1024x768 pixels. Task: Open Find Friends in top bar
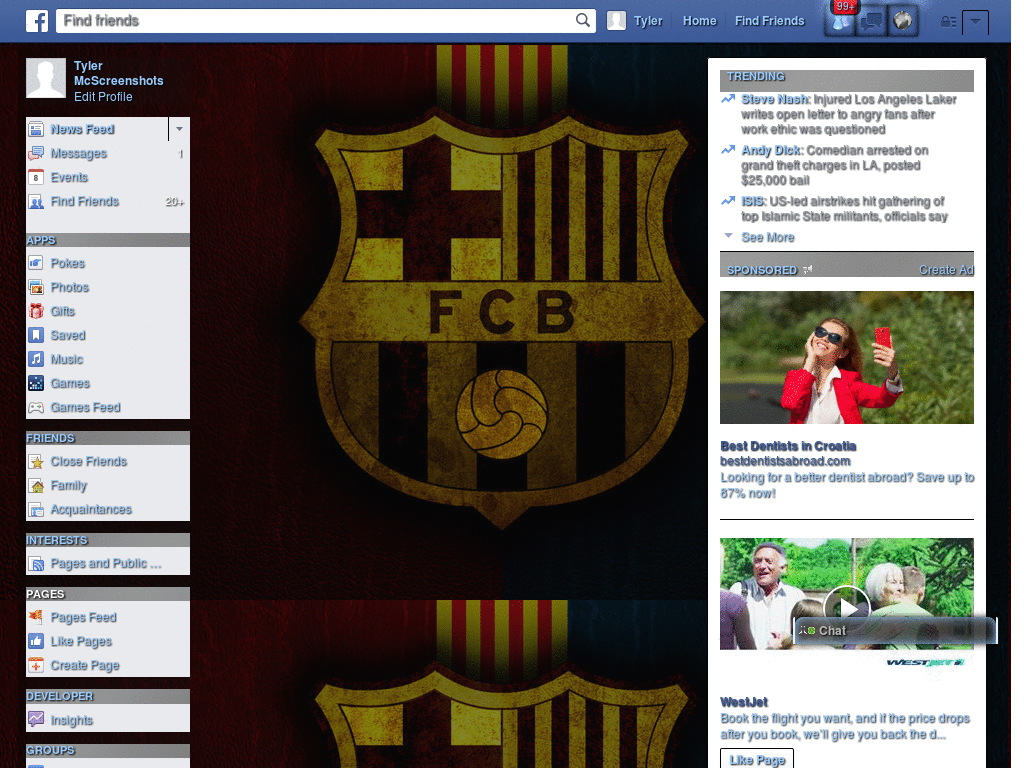tap(769, 21)
